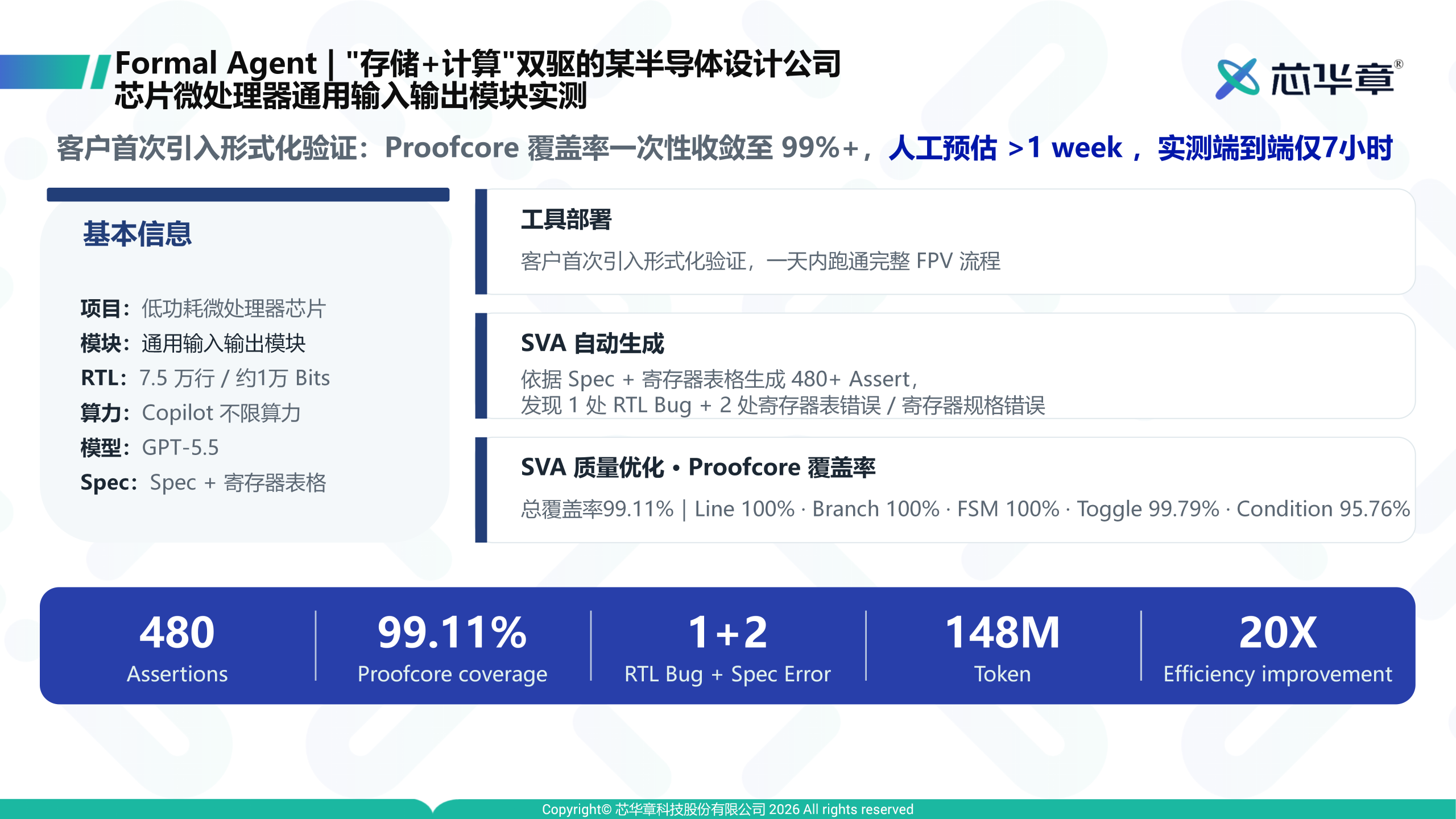
Task: Click the 20X Efficiency improvement statistic
Action: coord(1277,647)
